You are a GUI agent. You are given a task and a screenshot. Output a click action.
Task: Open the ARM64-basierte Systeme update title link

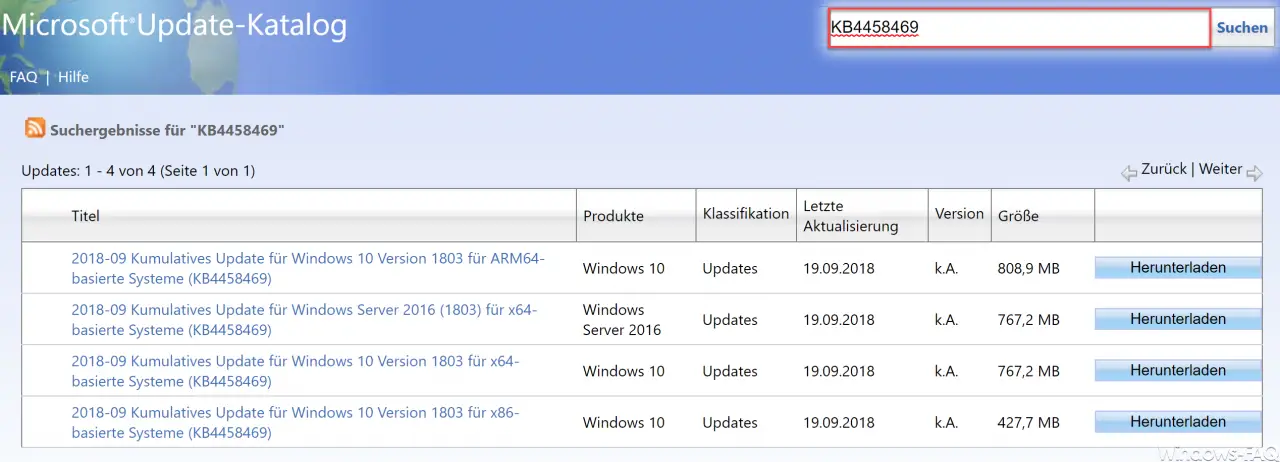308,268
